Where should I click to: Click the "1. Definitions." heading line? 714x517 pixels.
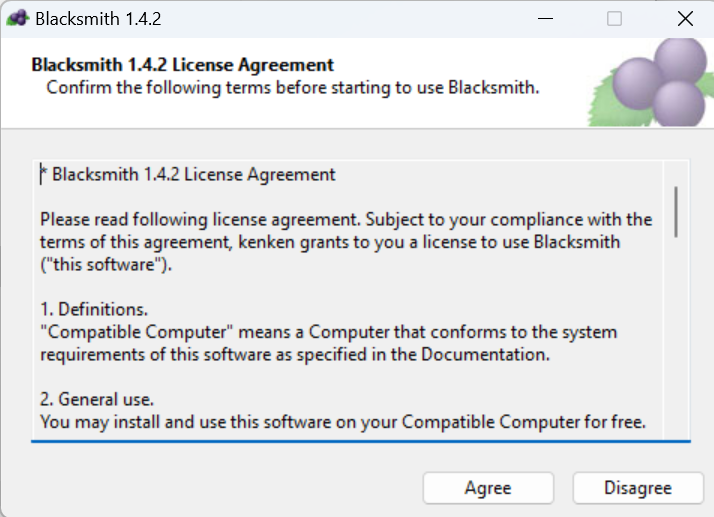96,310
